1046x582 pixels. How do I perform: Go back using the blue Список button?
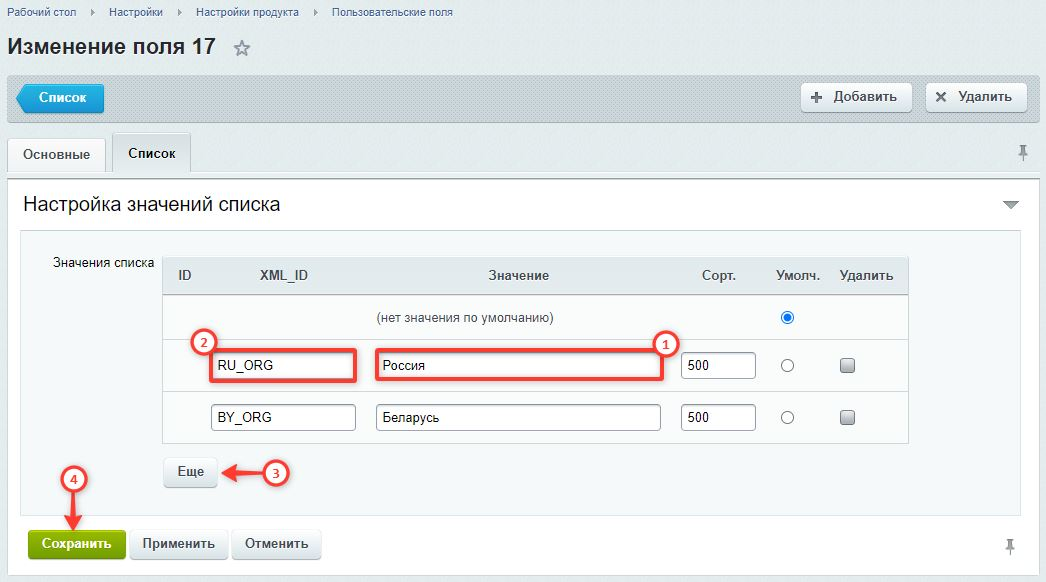[61, 98]
